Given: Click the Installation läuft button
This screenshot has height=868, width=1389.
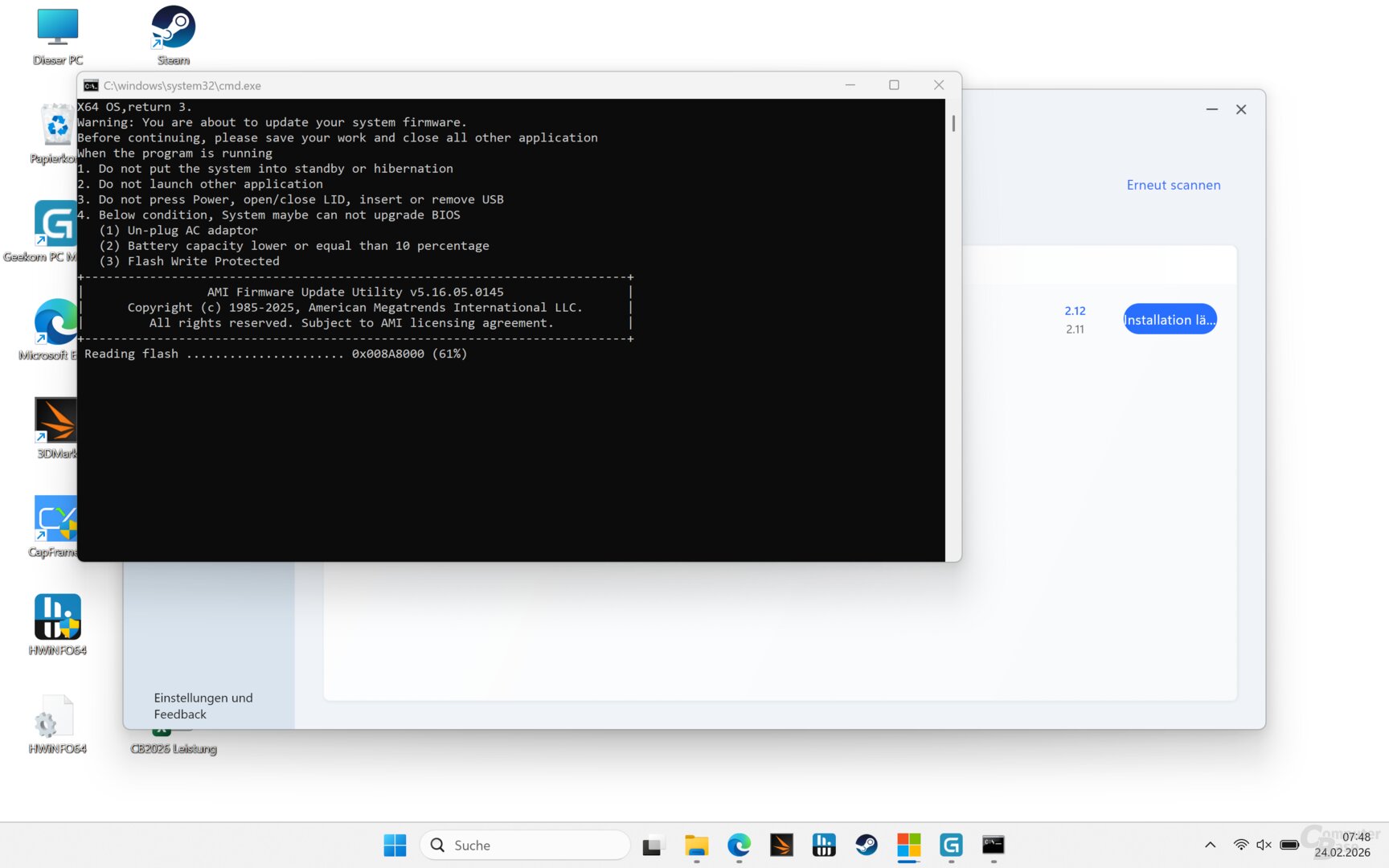Looking at the screenshot, I should [1170, 320].
